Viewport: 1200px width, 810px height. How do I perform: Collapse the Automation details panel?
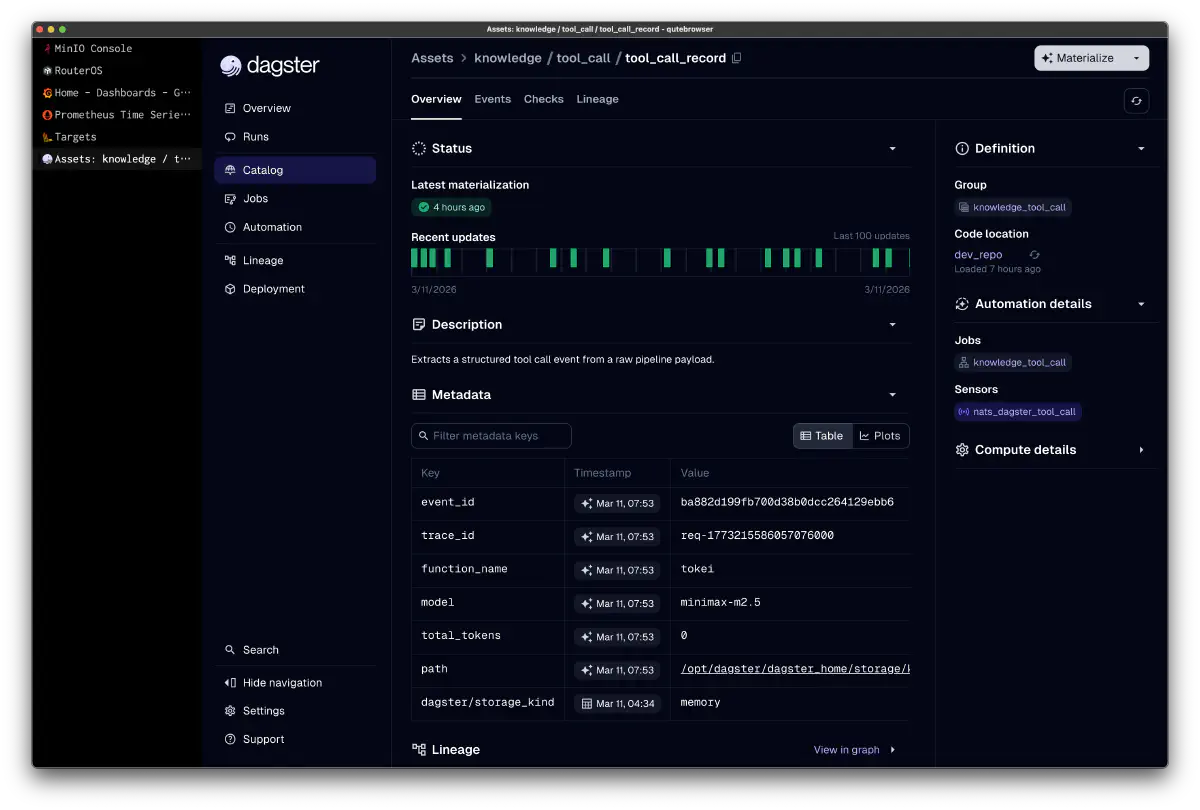click(x=1141, y=304)
